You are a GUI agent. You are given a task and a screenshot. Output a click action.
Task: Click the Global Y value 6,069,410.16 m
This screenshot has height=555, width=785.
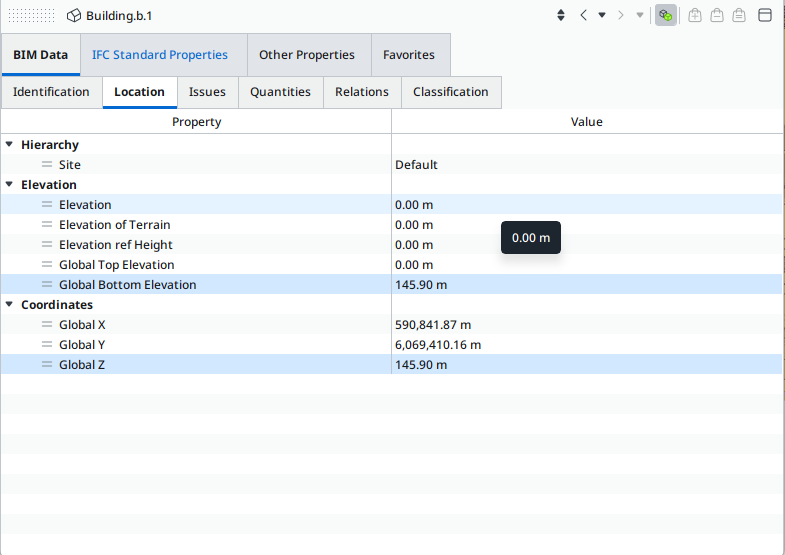(438, 345)
